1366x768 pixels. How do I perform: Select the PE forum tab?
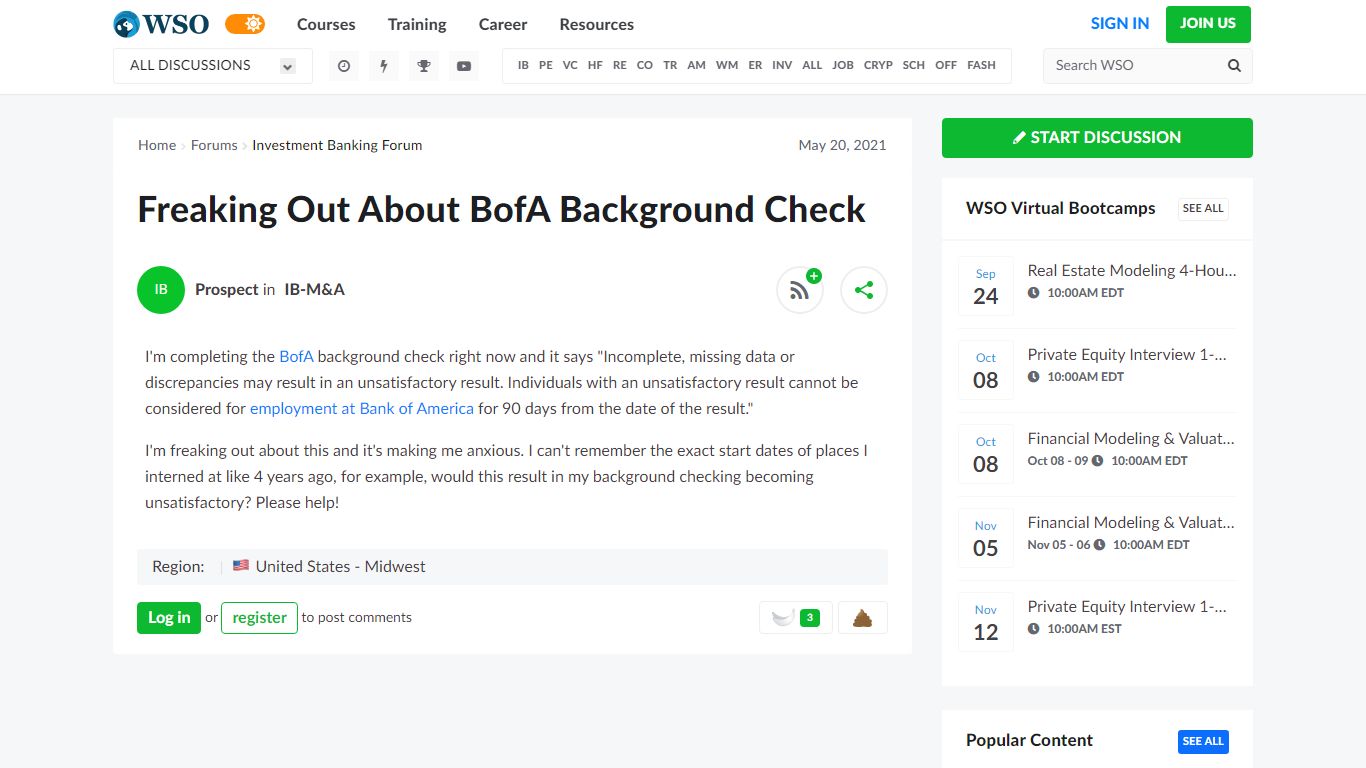tap(546, 65)
